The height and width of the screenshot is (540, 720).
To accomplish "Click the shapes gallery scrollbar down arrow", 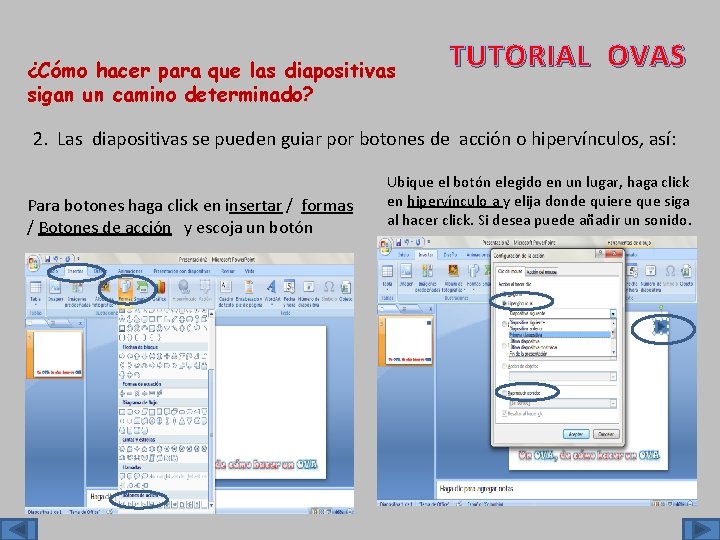I will pyautogui.click(x=211, y=505).
